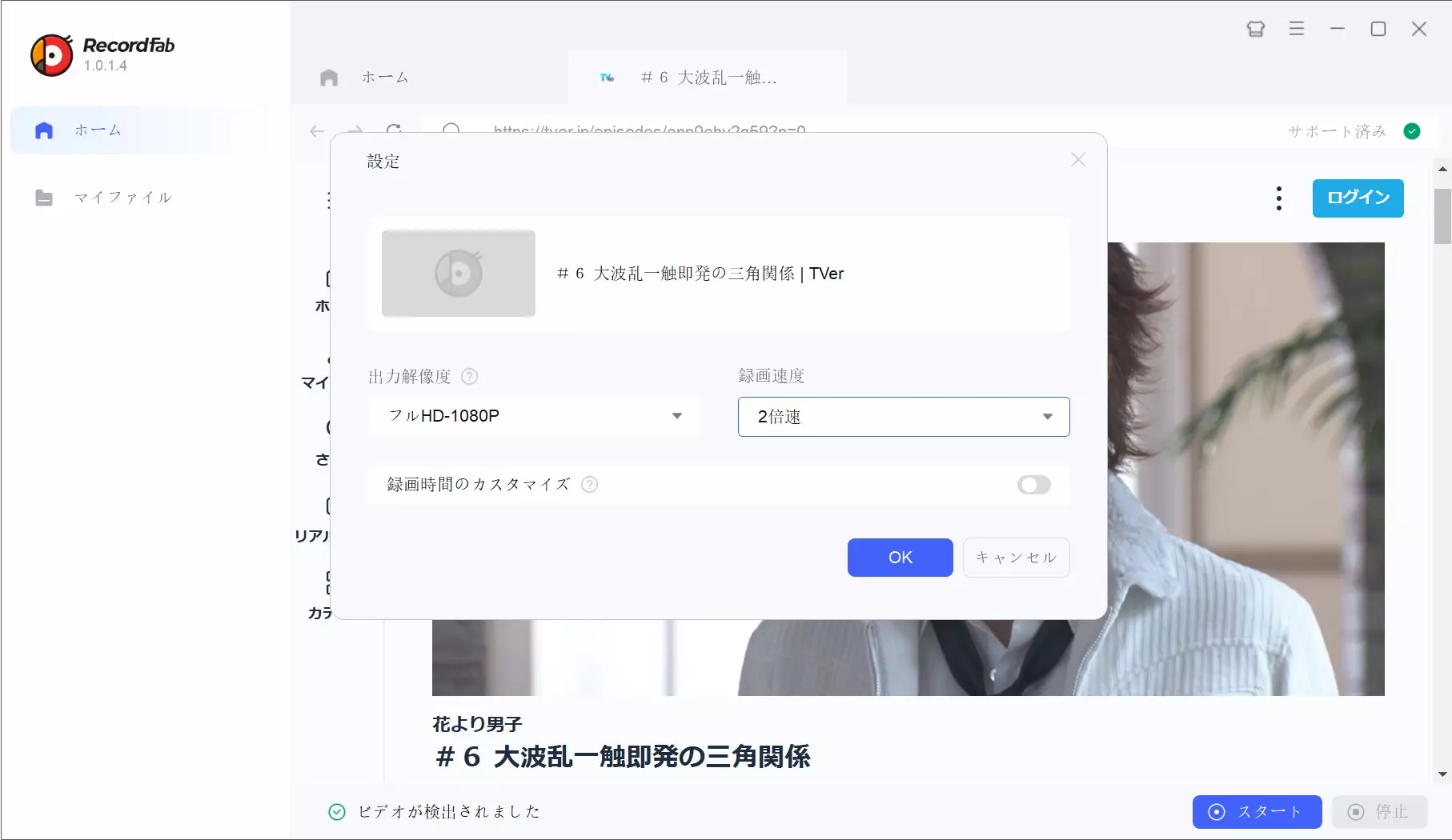
Task: Click the home icon in the tab bar
Action: (329, 78)
